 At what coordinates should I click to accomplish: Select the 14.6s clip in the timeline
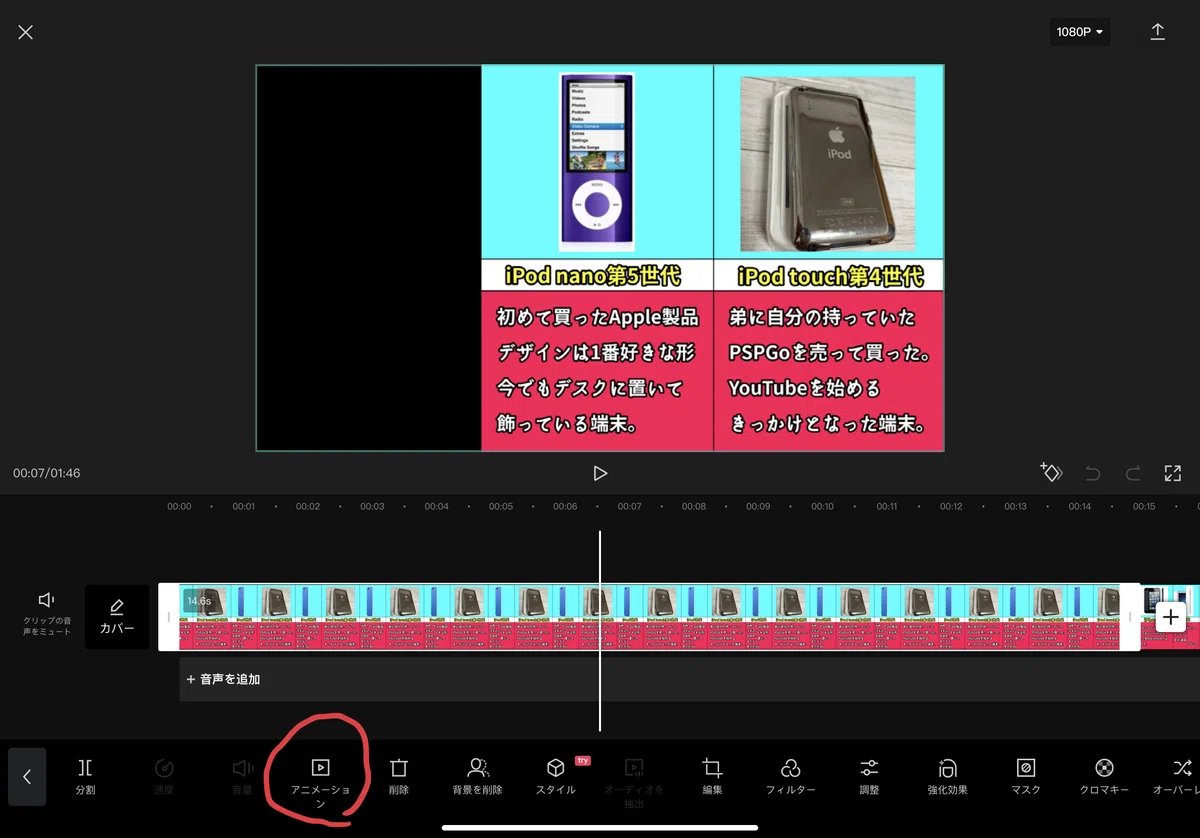point(649,617)
